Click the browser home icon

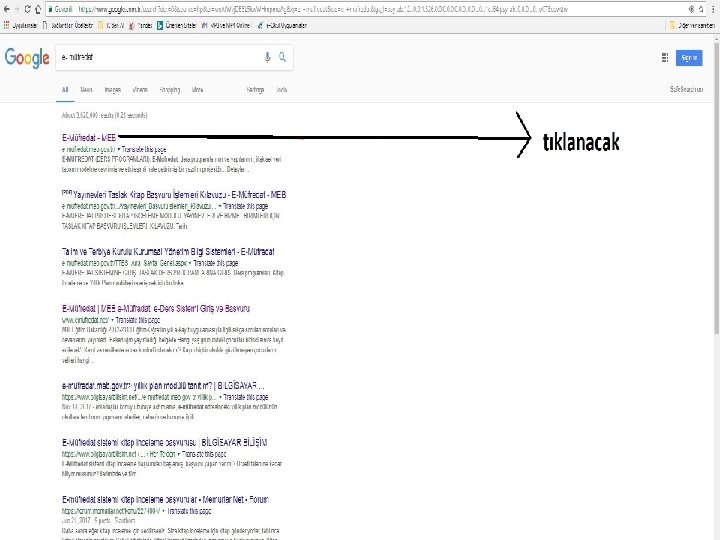[38, 9]
